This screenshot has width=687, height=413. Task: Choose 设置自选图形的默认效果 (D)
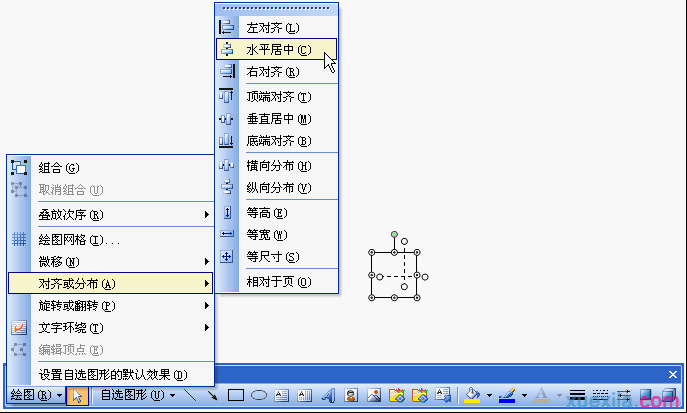[110, 374]
